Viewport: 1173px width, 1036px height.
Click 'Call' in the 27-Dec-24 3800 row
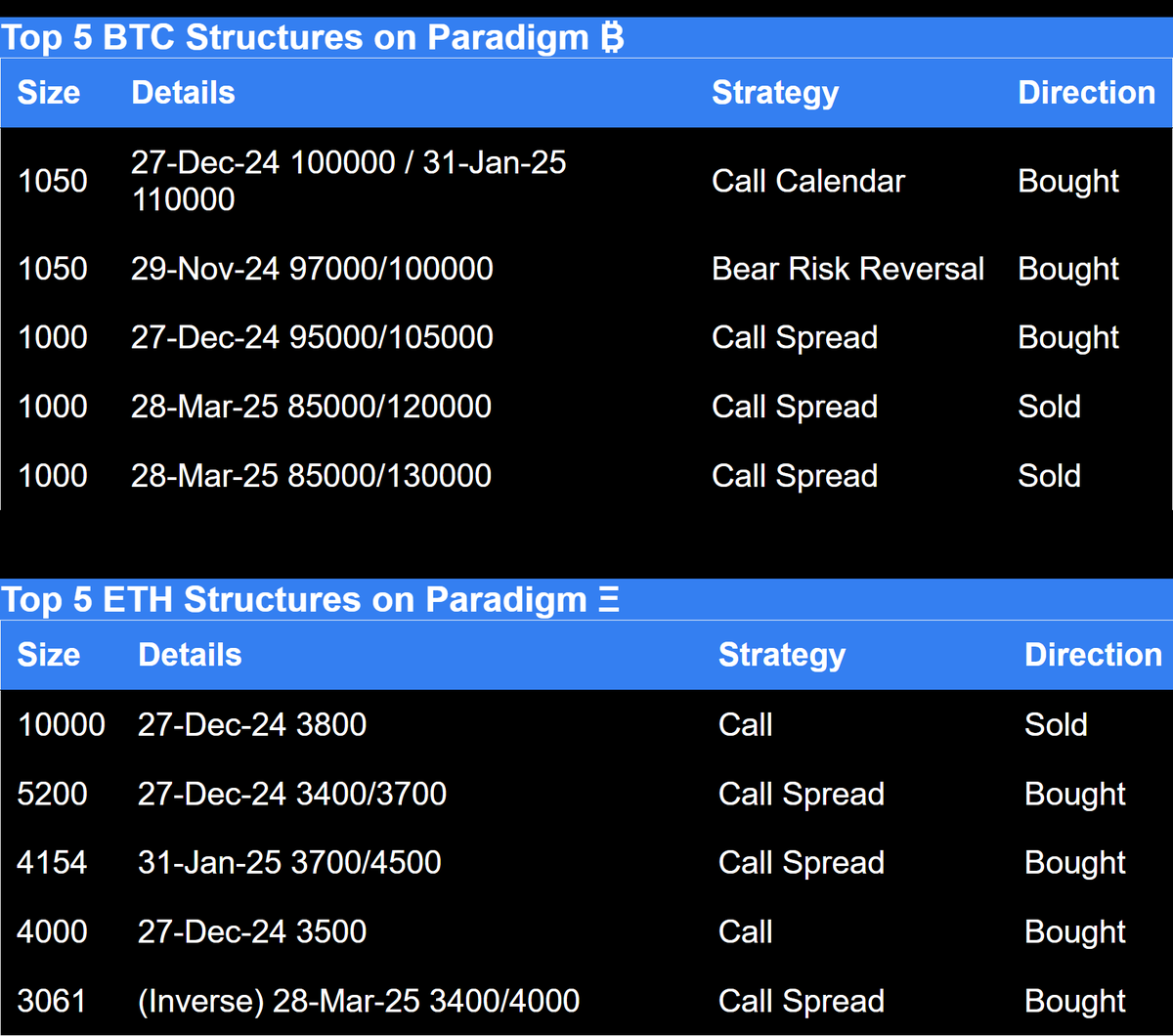click(x=746, y=724)
